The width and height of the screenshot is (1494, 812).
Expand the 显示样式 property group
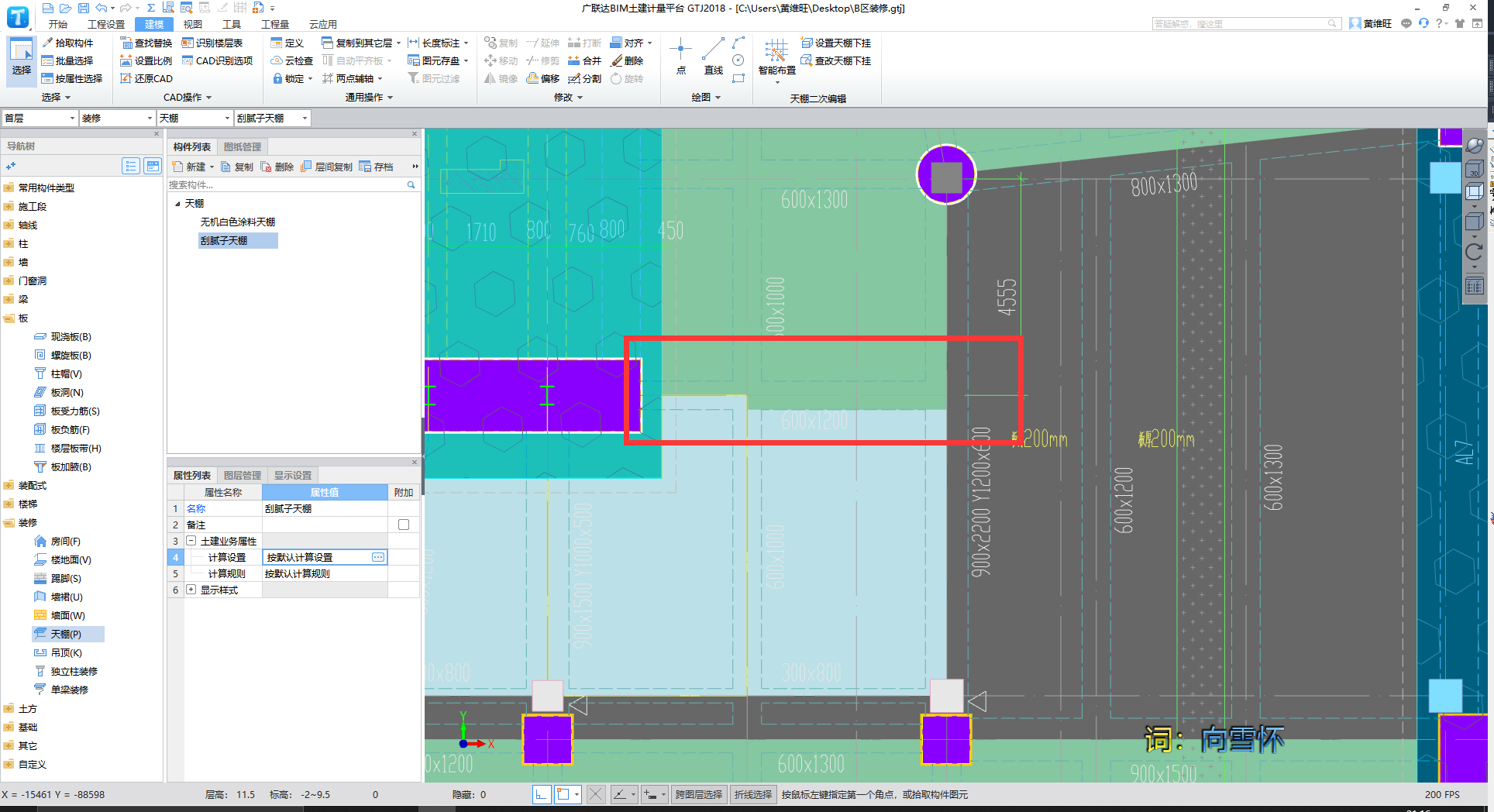coord(191,590)
